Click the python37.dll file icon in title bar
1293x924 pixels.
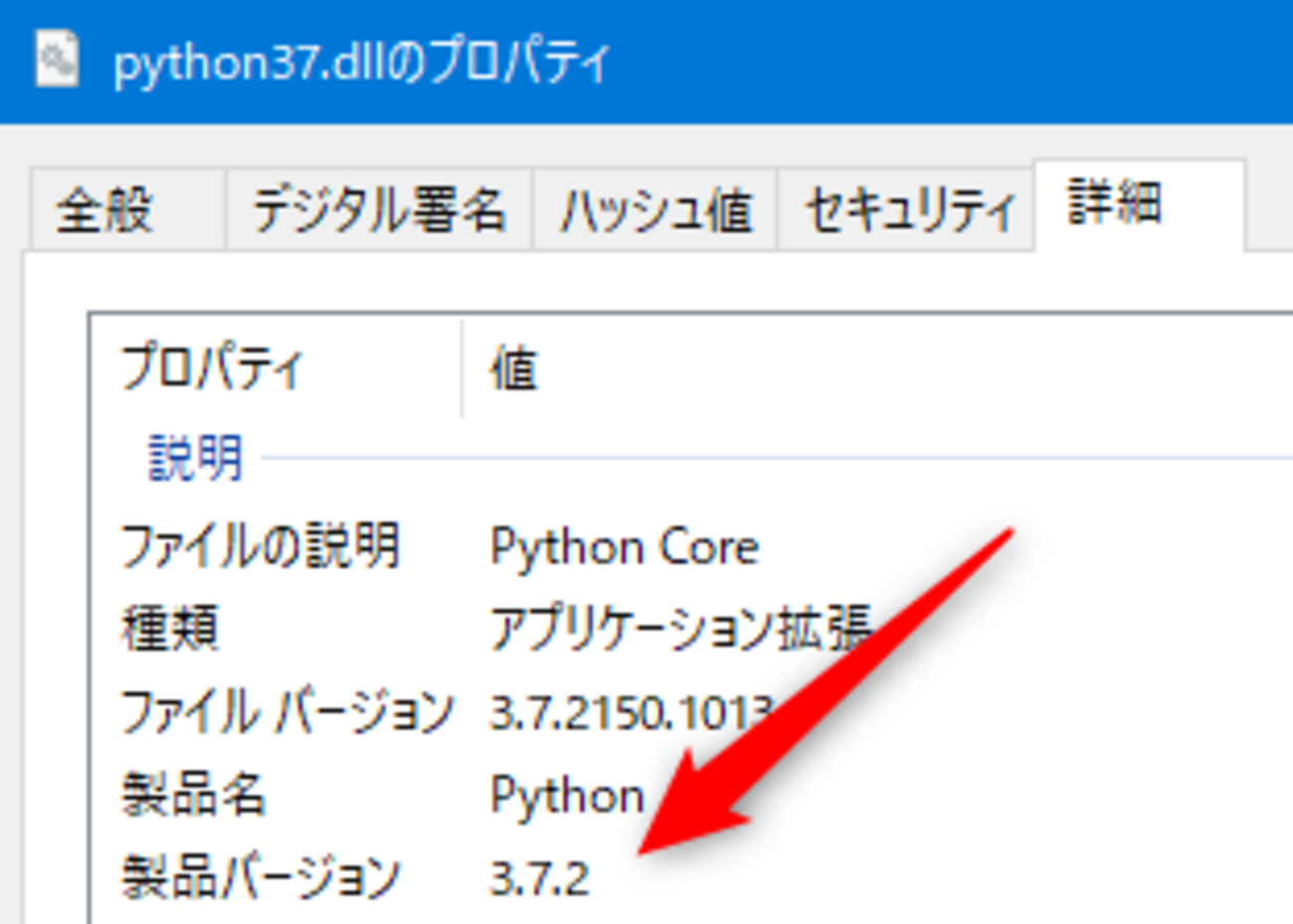pyautogui.click(x=57, y=60)
